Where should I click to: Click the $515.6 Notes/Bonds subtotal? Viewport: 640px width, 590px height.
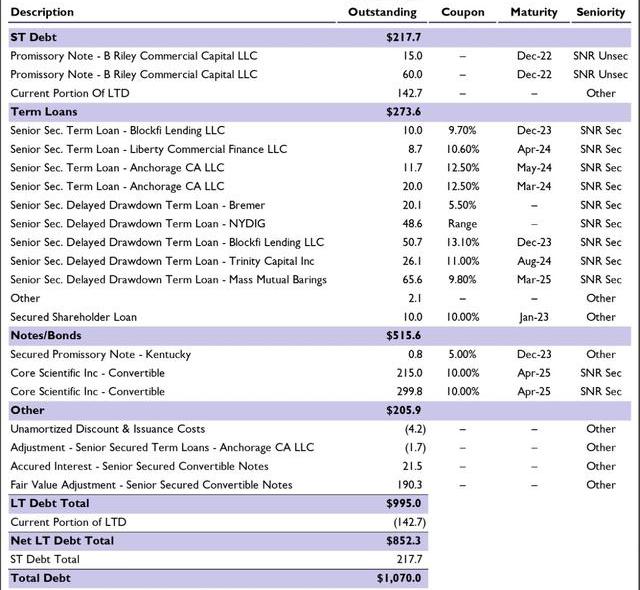[404, 335]
